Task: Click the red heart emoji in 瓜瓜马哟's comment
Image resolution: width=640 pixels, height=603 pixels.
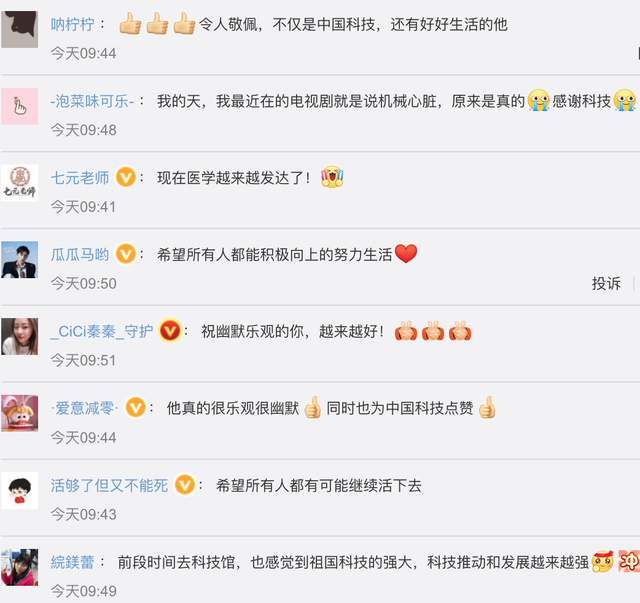Action: (406, 254)
